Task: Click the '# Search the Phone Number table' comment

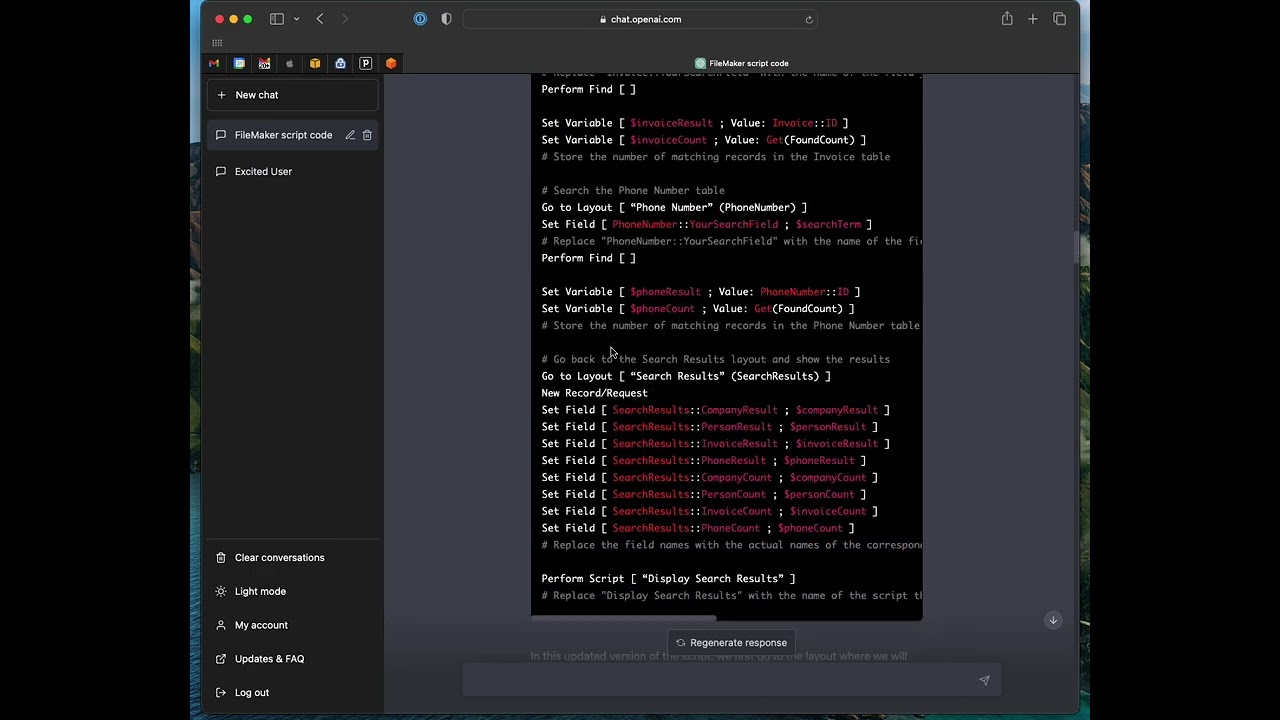Action: click(633, 190)
